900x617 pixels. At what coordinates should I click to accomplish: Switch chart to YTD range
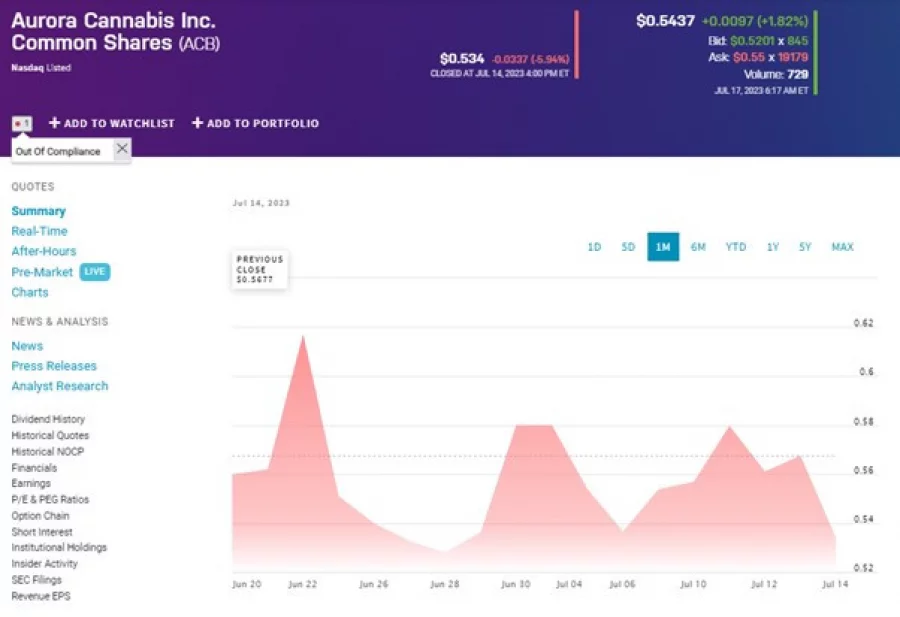pyautogui.click(x=735, y=247)
